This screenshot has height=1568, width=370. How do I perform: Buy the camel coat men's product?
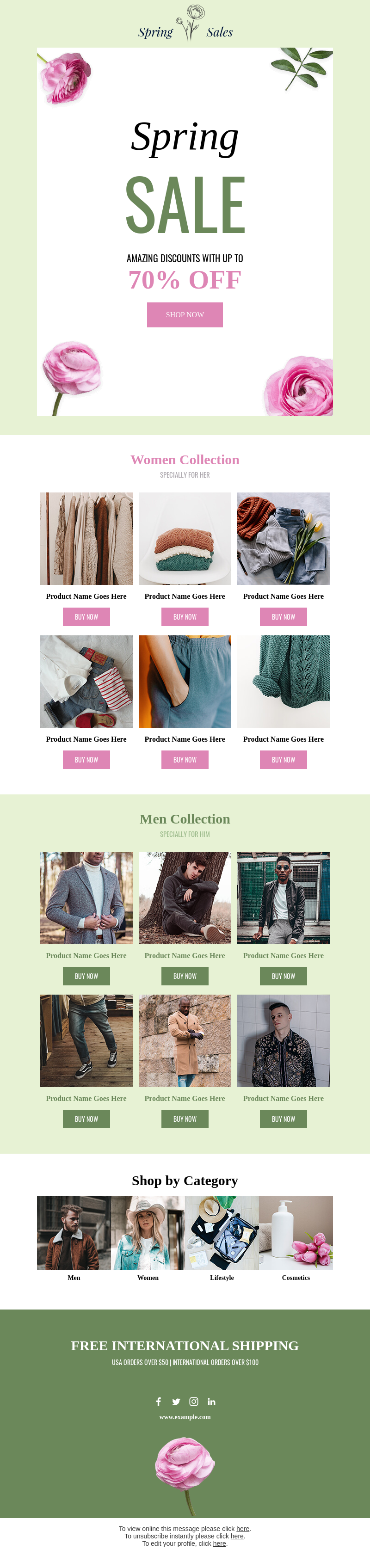coord(185,1119)
